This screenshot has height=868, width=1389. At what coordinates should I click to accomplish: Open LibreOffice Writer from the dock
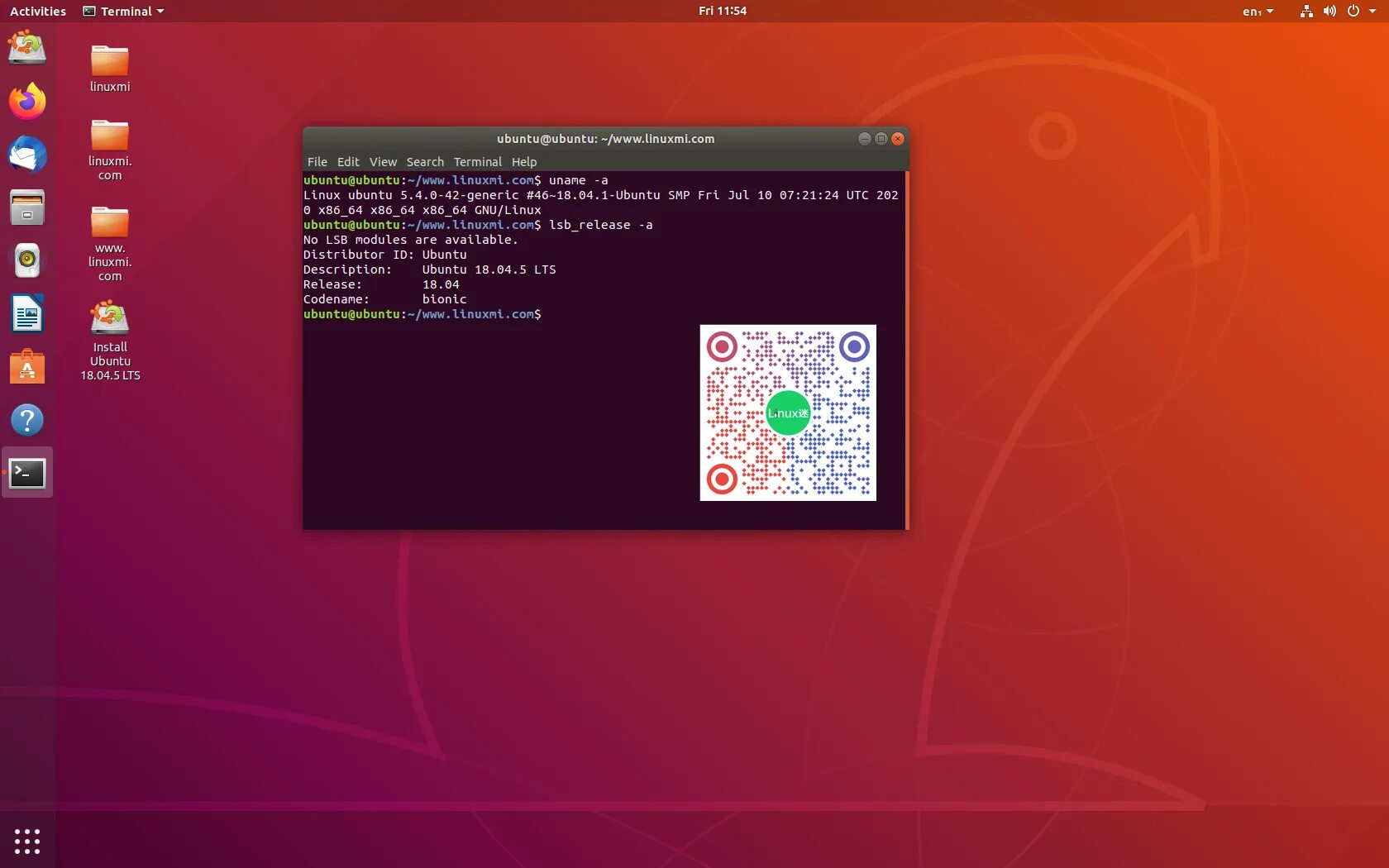point(27,314)
